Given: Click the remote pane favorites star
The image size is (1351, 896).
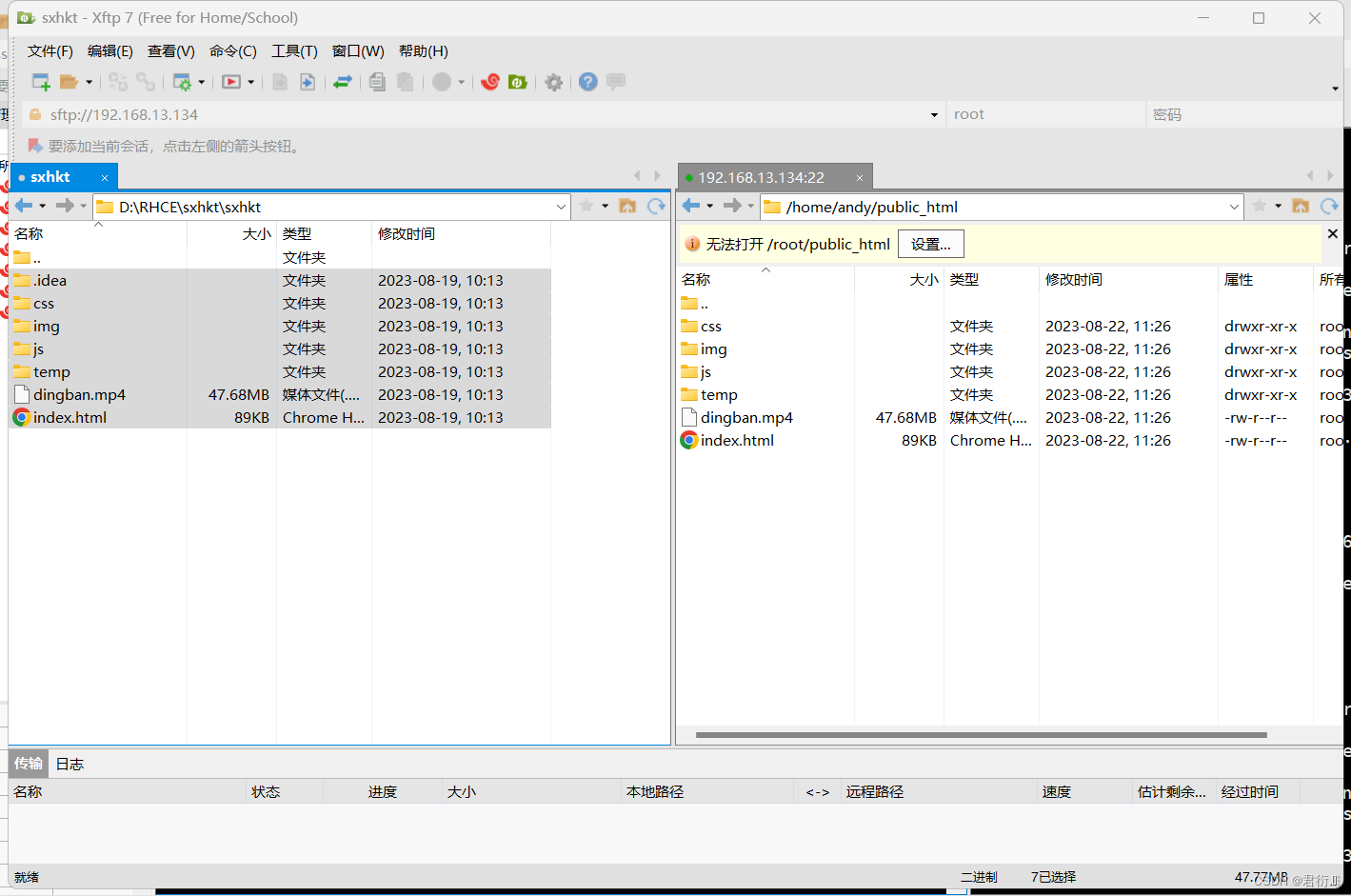Looking at the screenshot, I should pos(1260,206).
